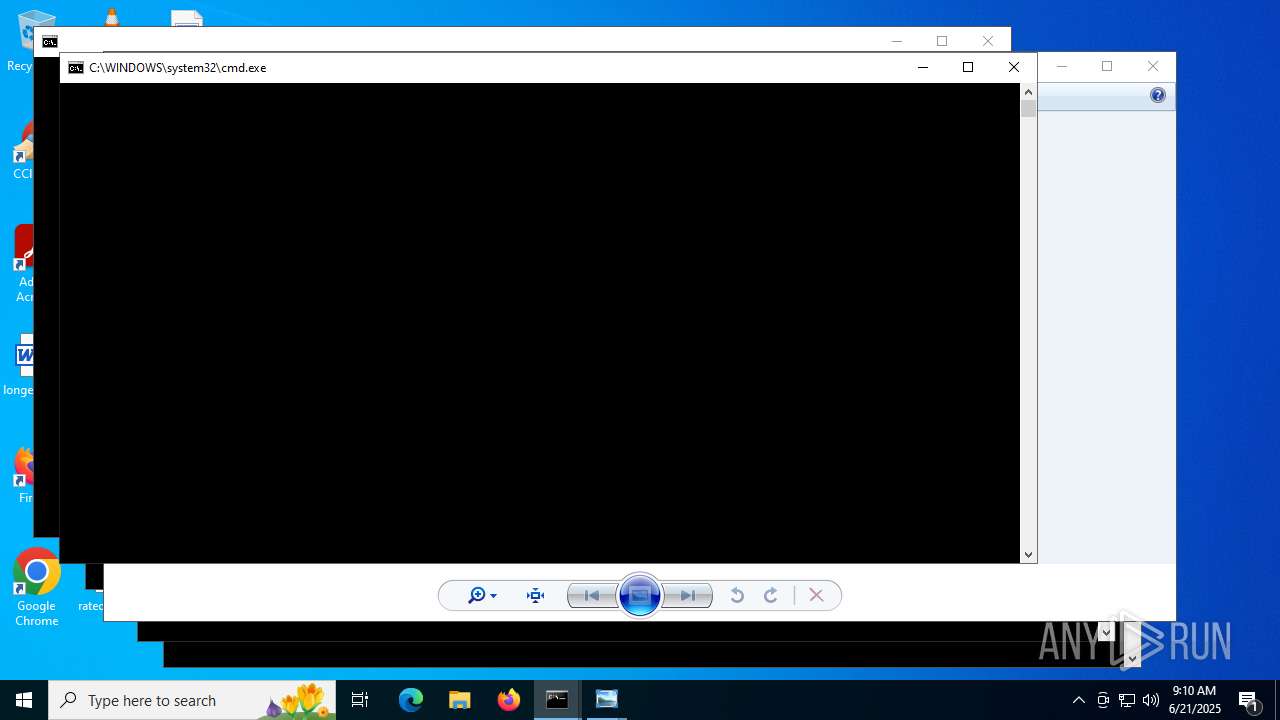Open the zoom magnifier in Photo Viewer
1280x720 pixels.
click(x=477, y=596)
